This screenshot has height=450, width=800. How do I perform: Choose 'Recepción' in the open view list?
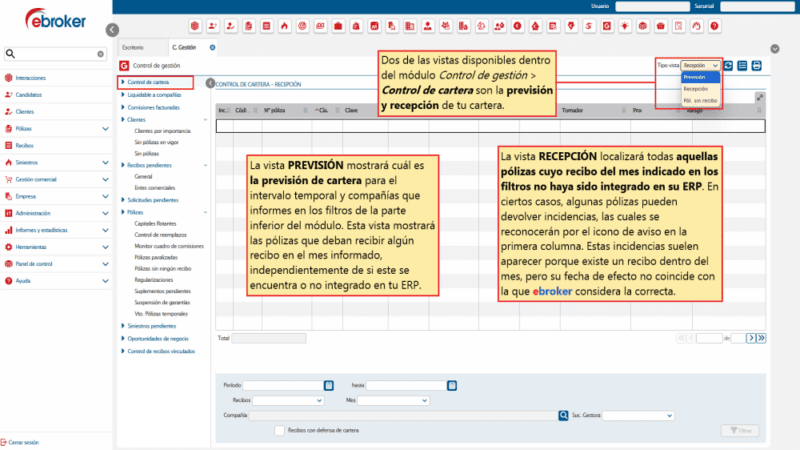[x=700, y=89]
